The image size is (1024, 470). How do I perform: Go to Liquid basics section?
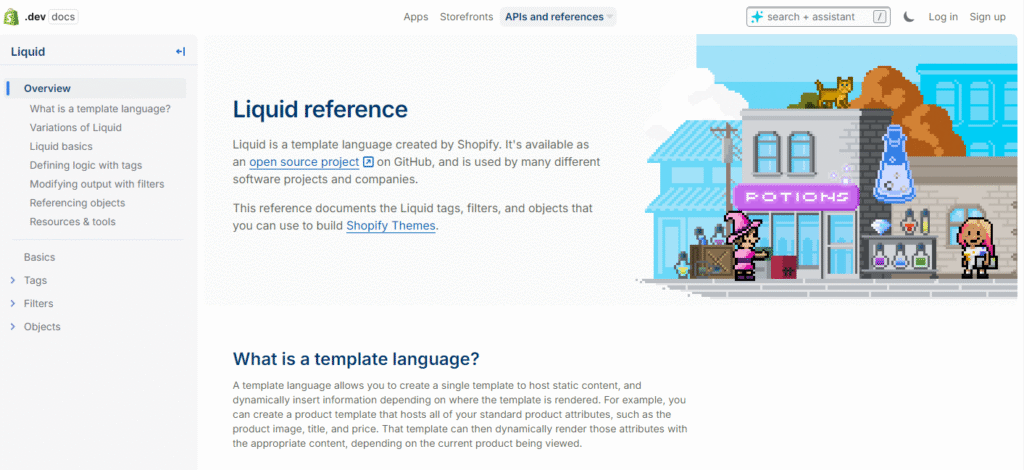[x=61, y=146]
